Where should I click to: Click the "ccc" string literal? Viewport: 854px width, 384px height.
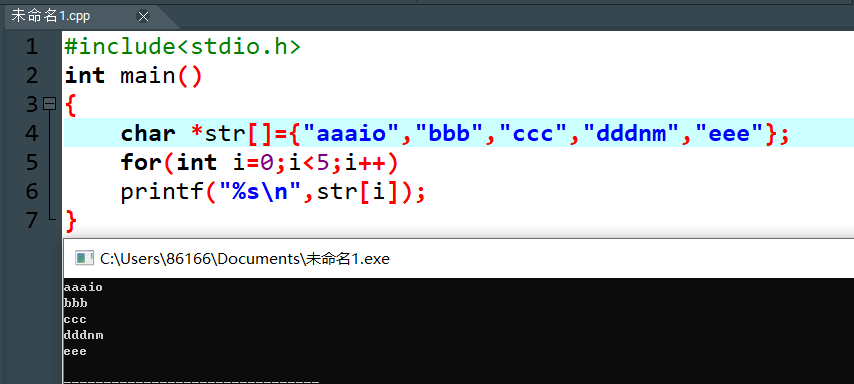click(x=533, y=133)
